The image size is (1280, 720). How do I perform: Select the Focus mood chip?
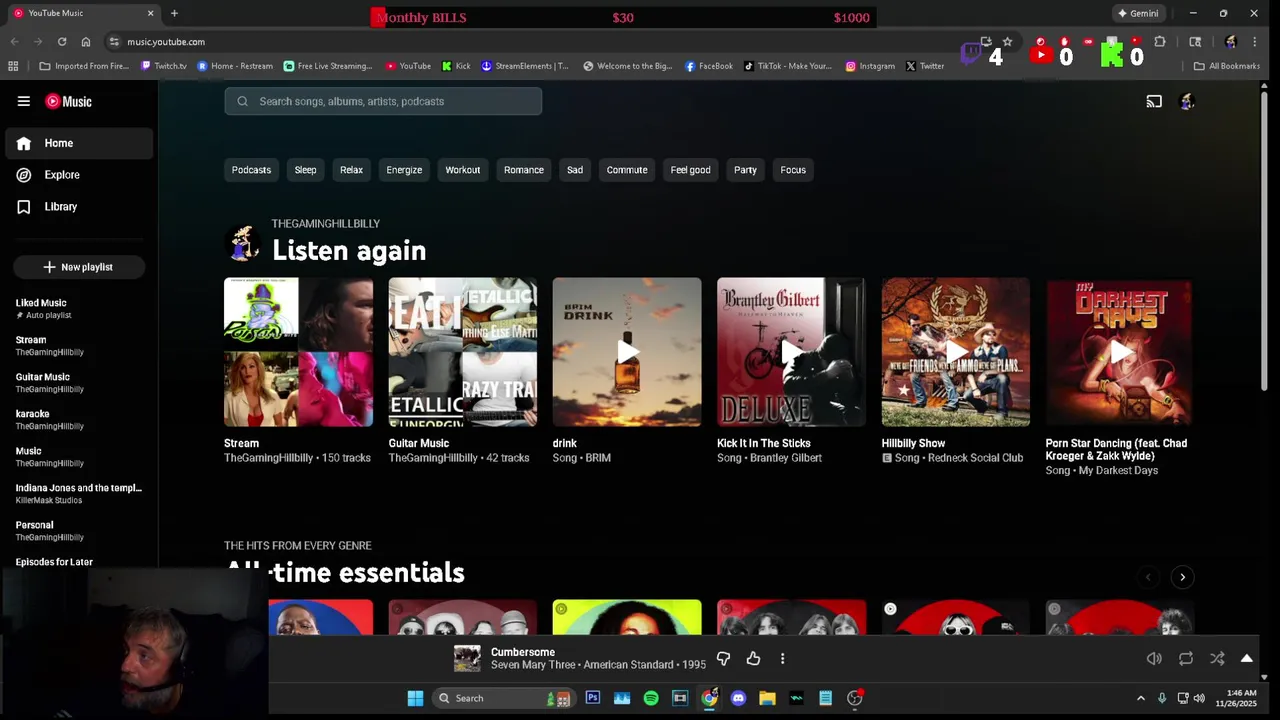pos(793,170)
